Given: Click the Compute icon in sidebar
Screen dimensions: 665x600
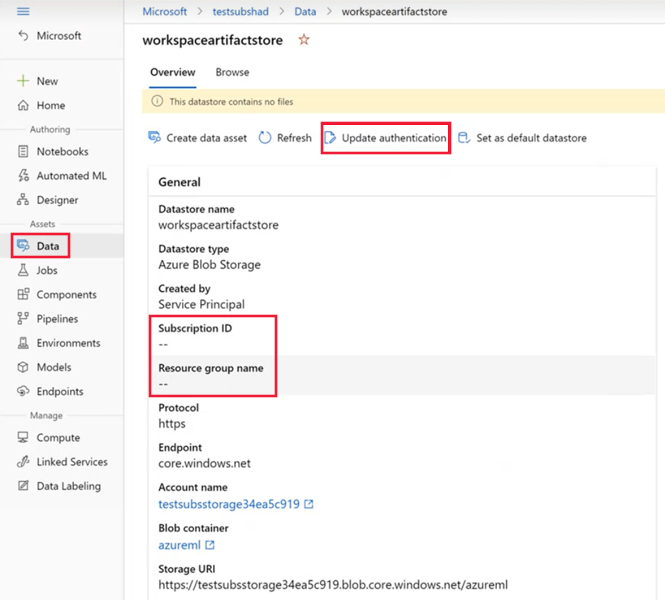Looking at the screenshot, I should pyautogui.click(x=23, y=438).
